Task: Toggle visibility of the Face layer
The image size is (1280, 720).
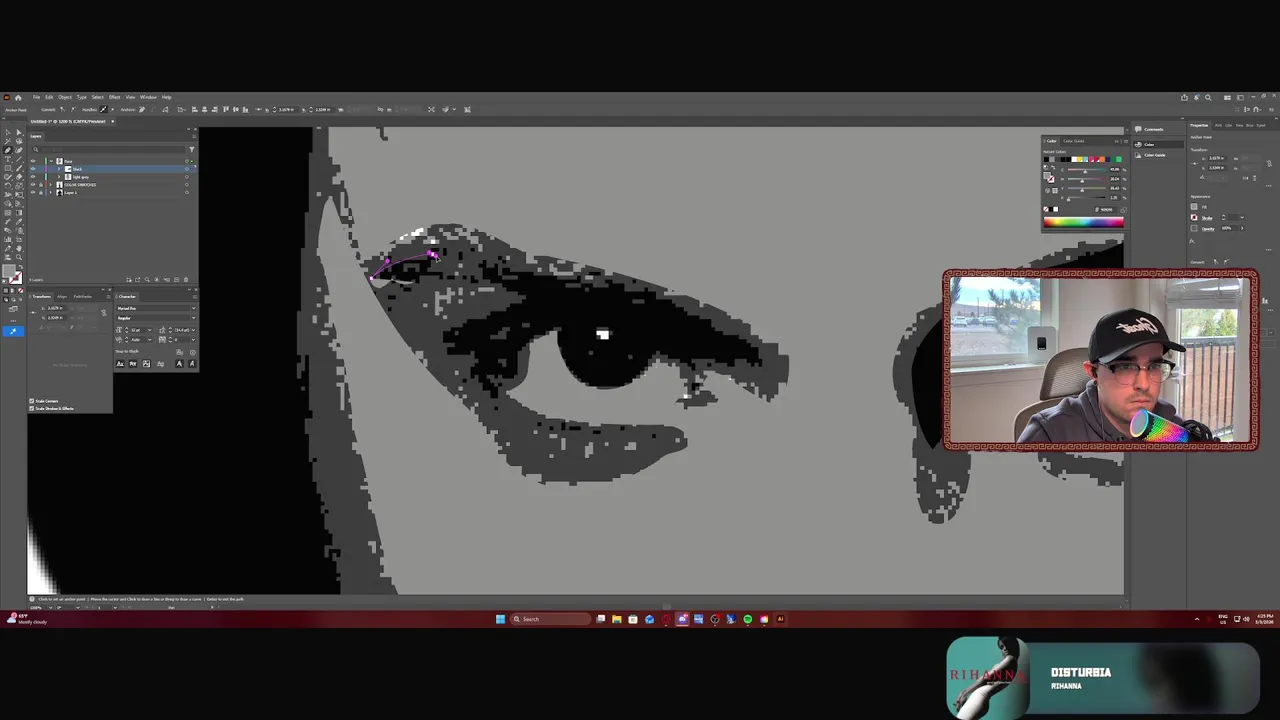Action: (33, 161)
